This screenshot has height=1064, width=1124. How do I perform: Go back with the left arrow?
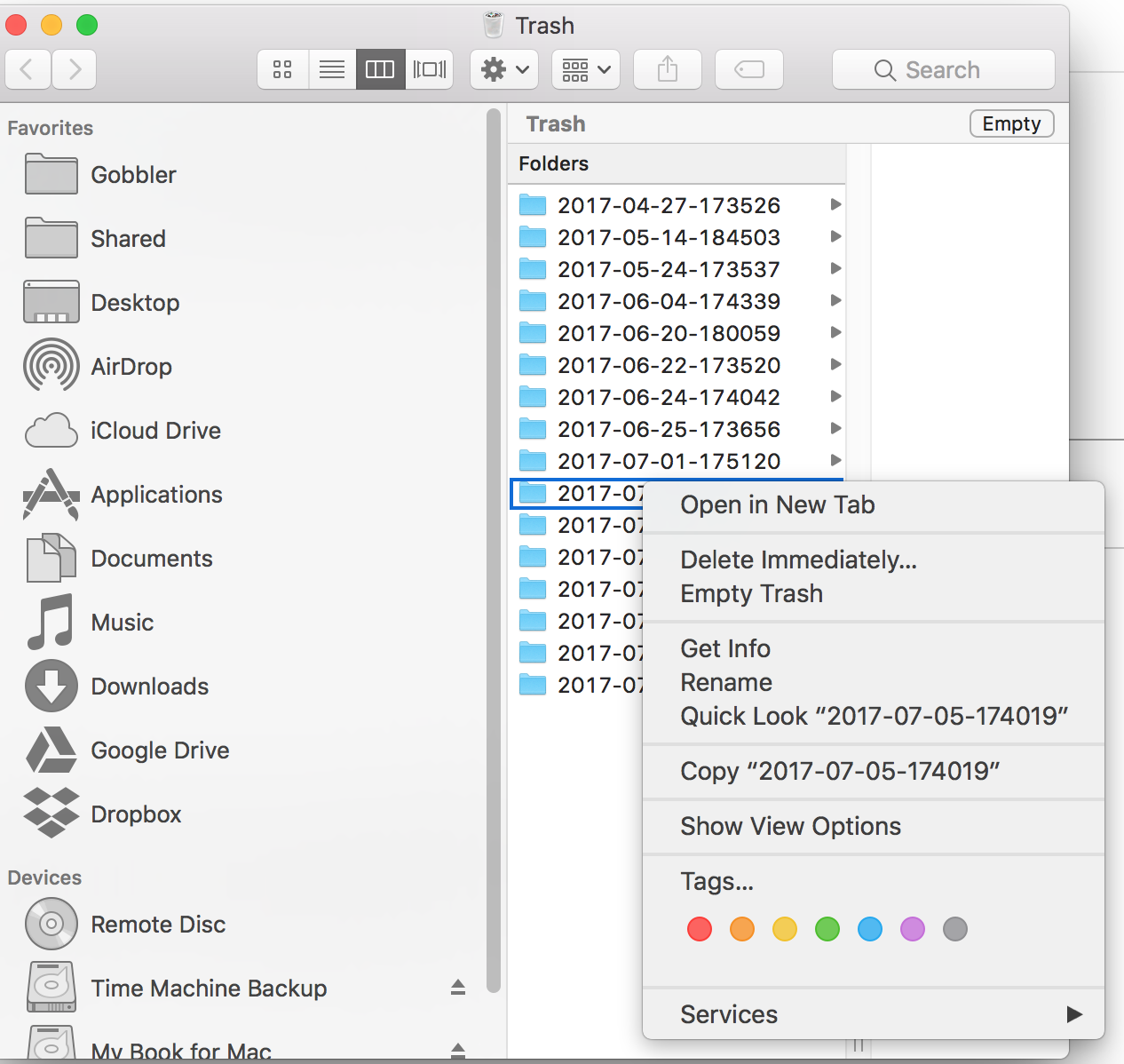pyautogui.click(x=28, y=69)
